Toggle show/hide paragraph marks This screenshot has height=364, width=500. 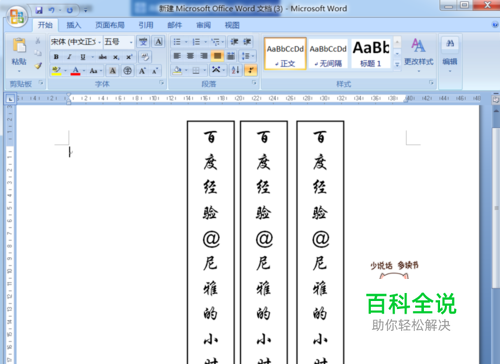pos(251,70)
